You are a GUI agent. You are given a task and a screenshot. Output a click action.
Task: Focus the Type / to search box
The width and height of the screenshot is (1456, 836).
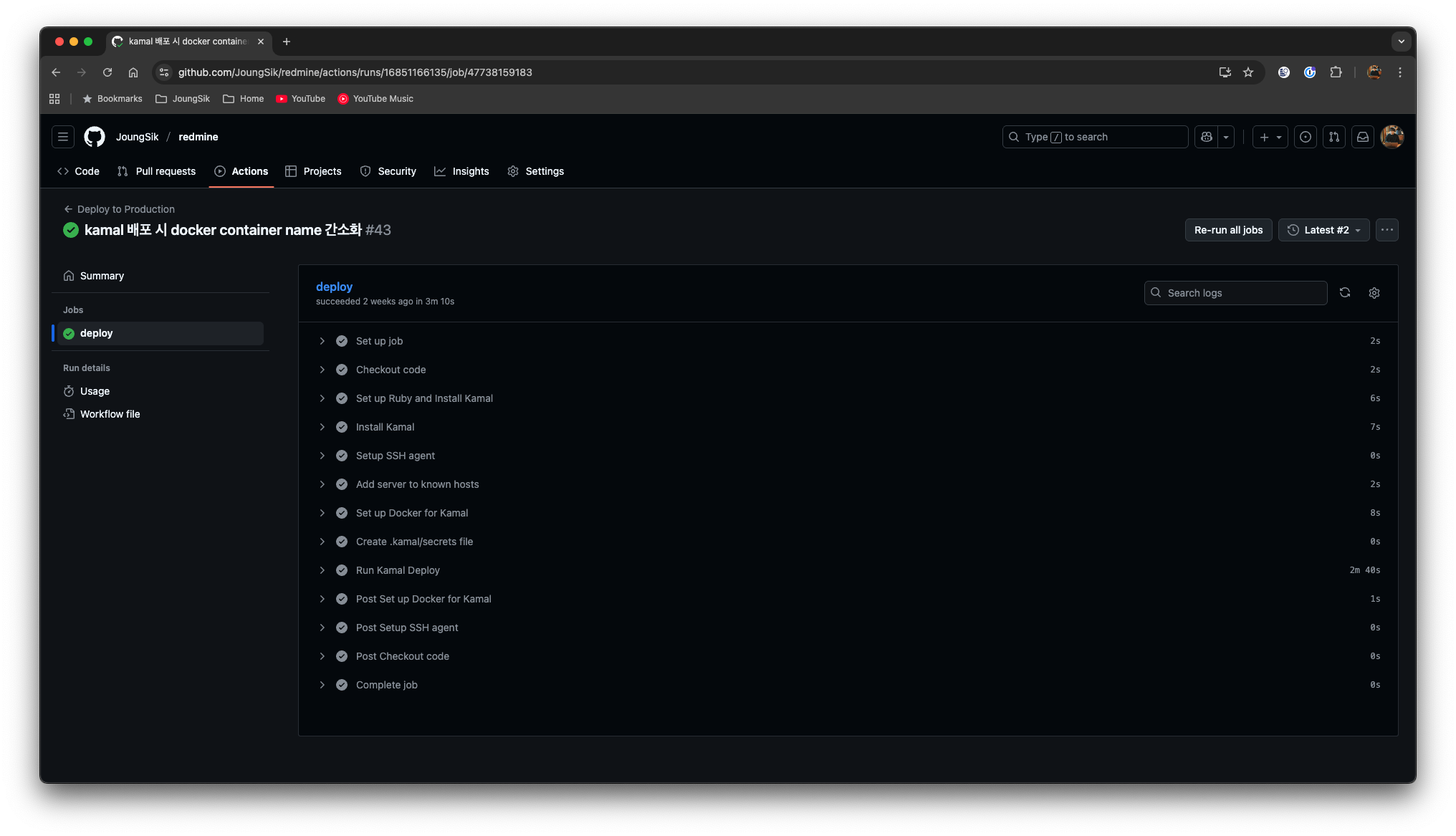[x=1095, y=137]
